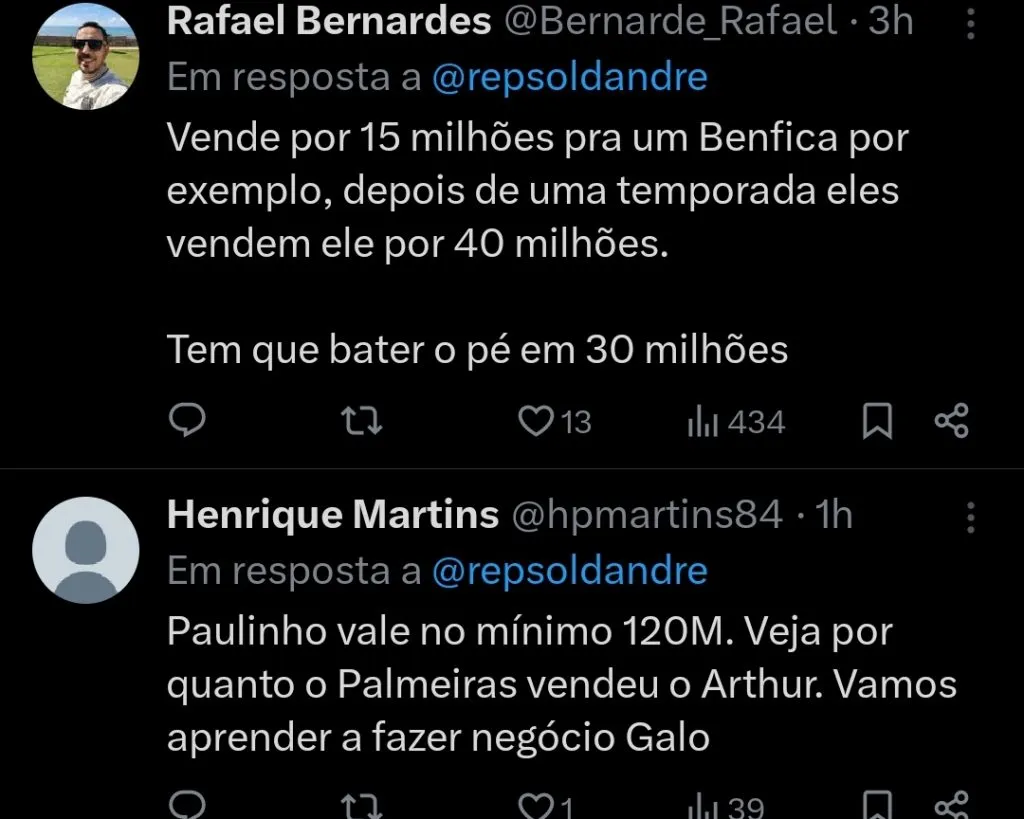Click Rafael Bernardes' profile picture
1024x819 pixels.
[x=86, y=56]
